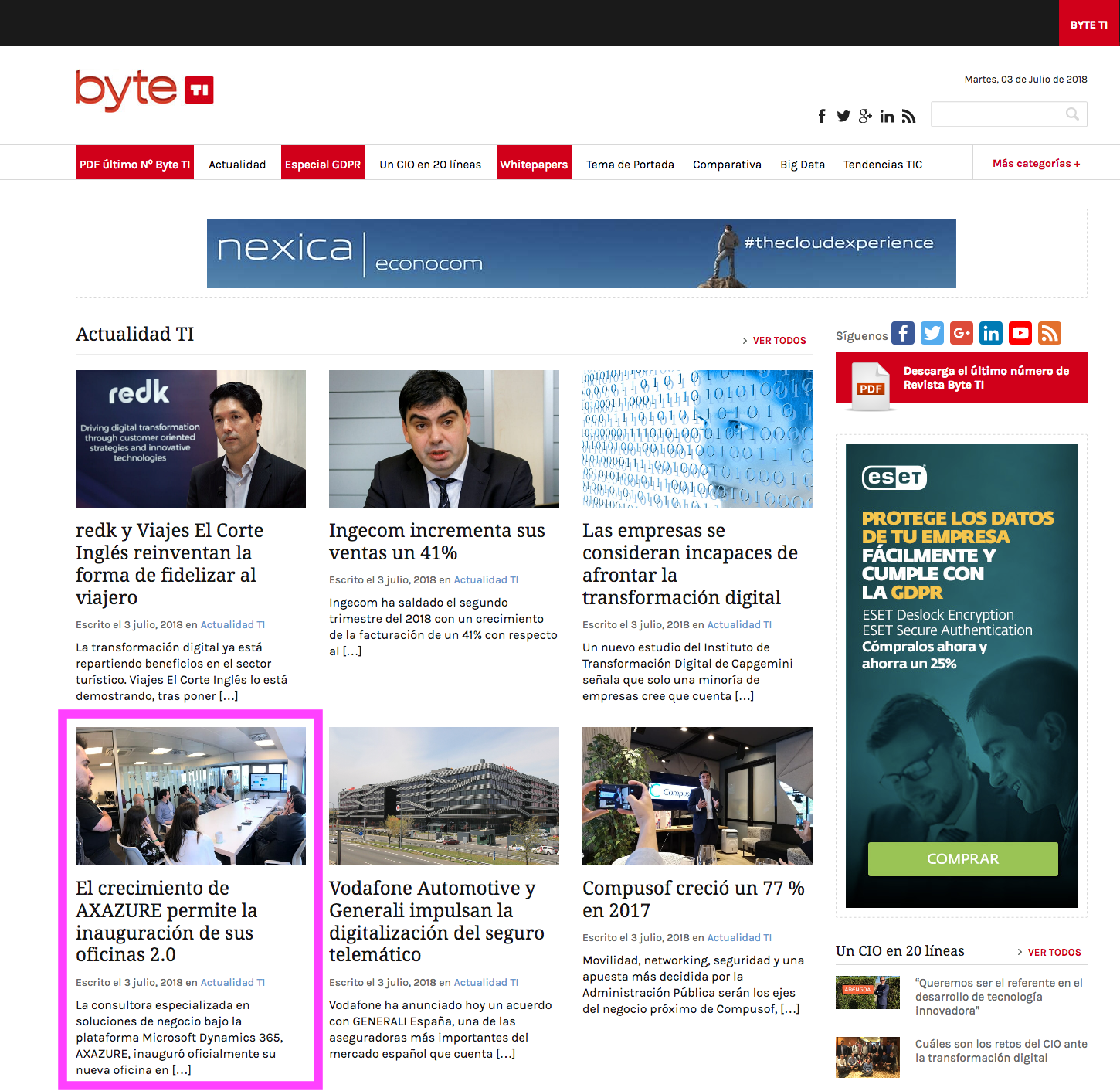Open the Comparativa menu item
Image resolution: width=1120 pixels, height=1091 pixels.
727,165
